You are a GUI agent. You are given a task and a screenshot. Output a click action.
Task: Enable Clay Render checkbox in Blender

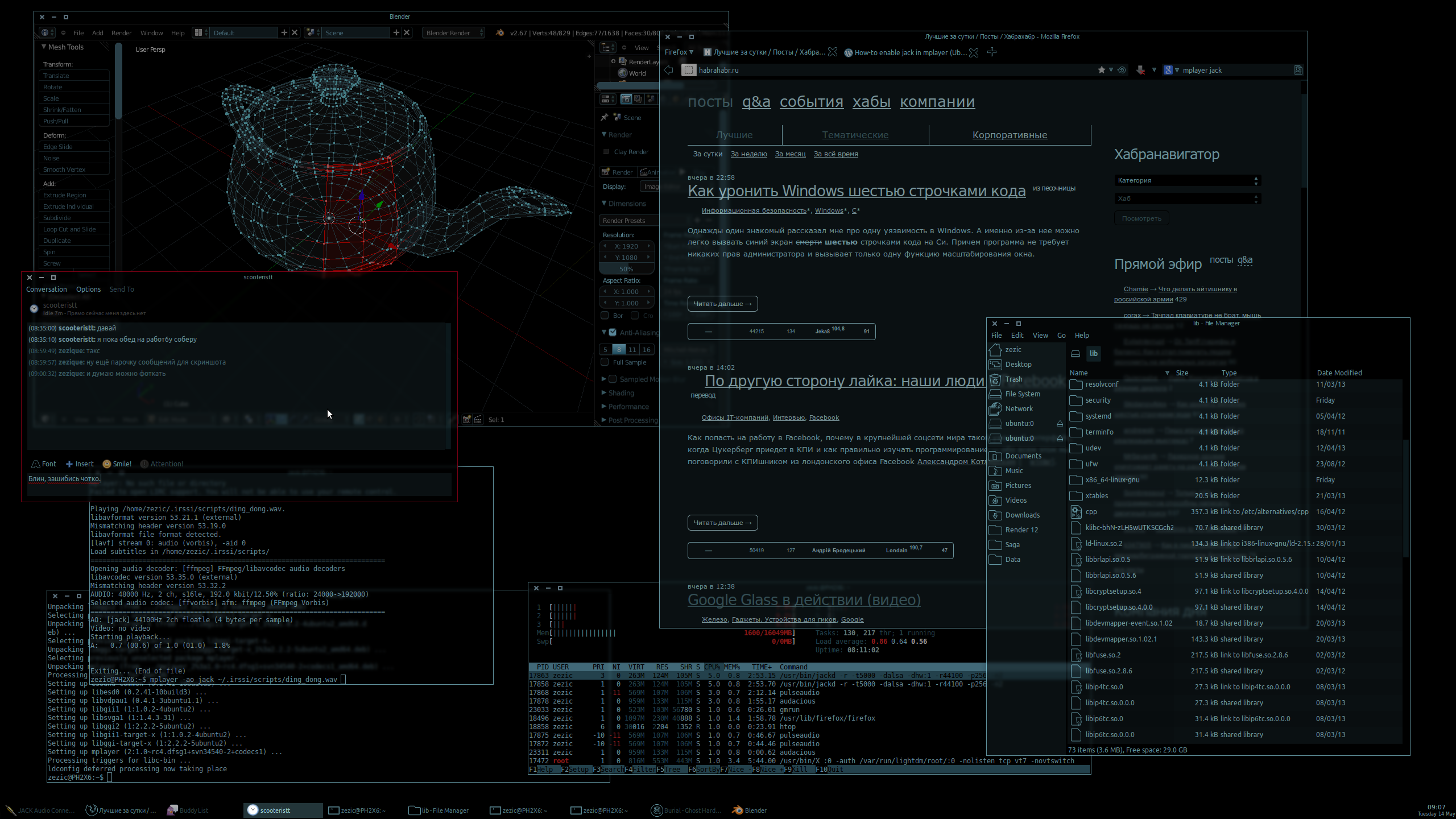click(x=606, y=152)
